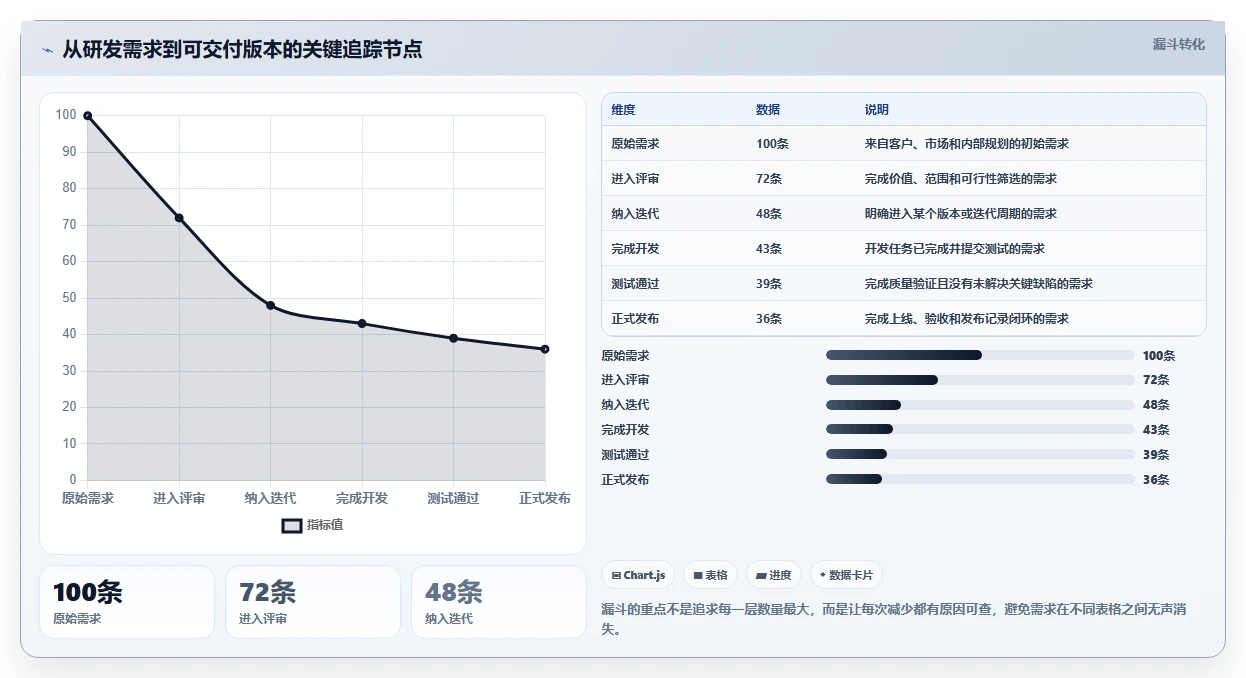Click the chart point at 纳入迭代

tap(271, 305)
